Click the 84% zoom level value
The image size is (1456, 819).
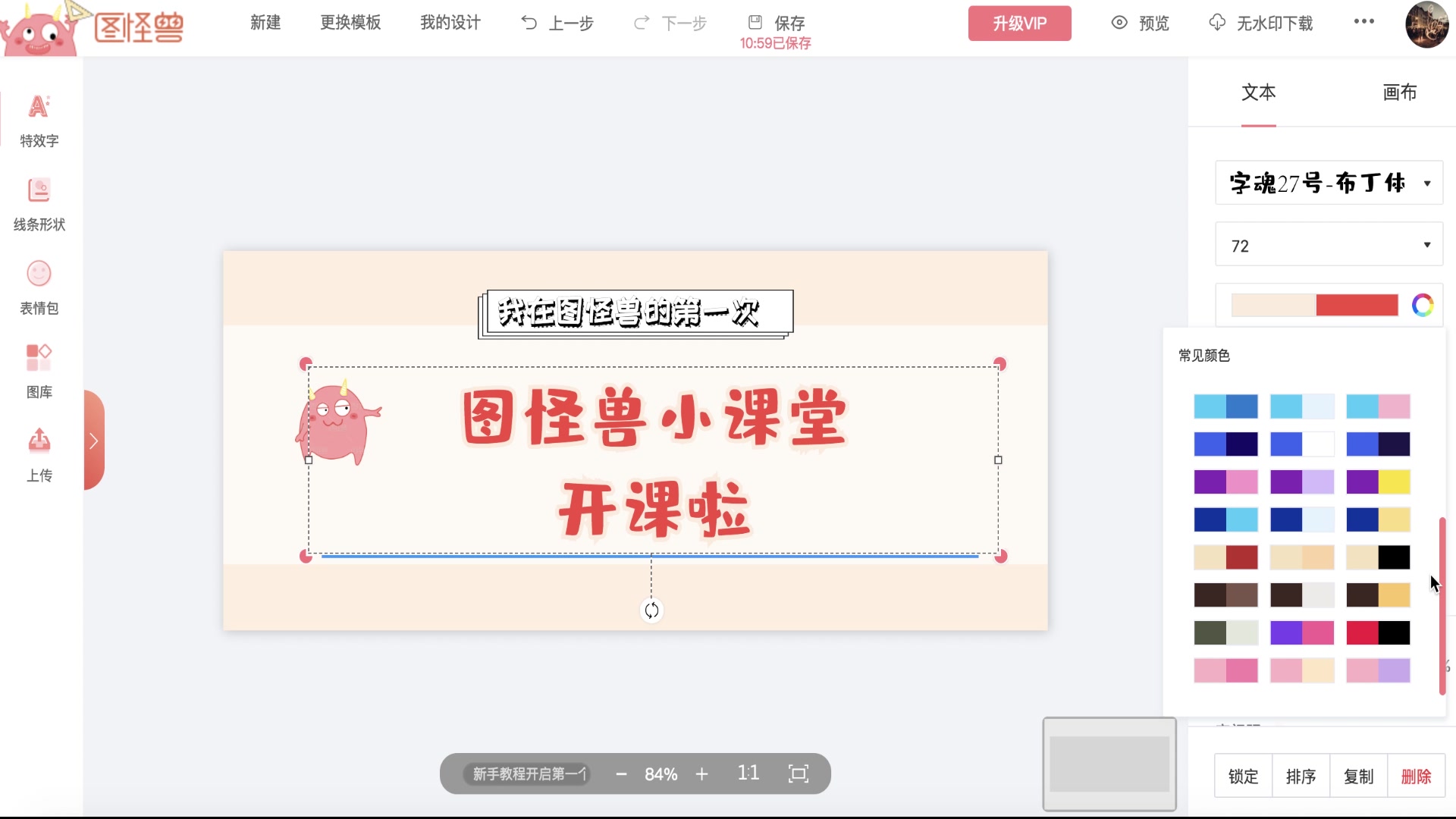pyautogui.click(x=661, y=774)
